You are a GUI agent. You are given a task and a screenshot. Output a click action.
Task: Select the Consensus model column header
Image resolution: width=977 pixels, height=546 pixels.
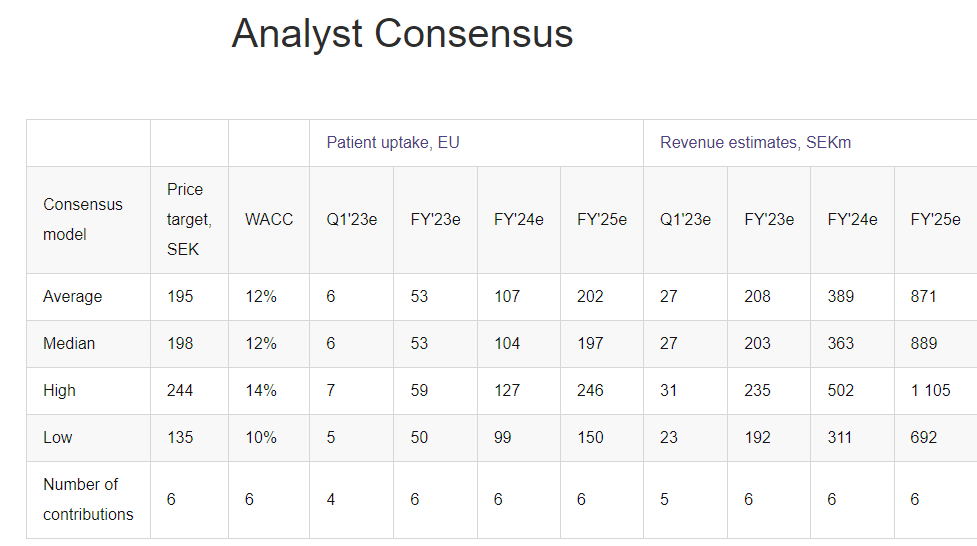[x=83, y=219]
